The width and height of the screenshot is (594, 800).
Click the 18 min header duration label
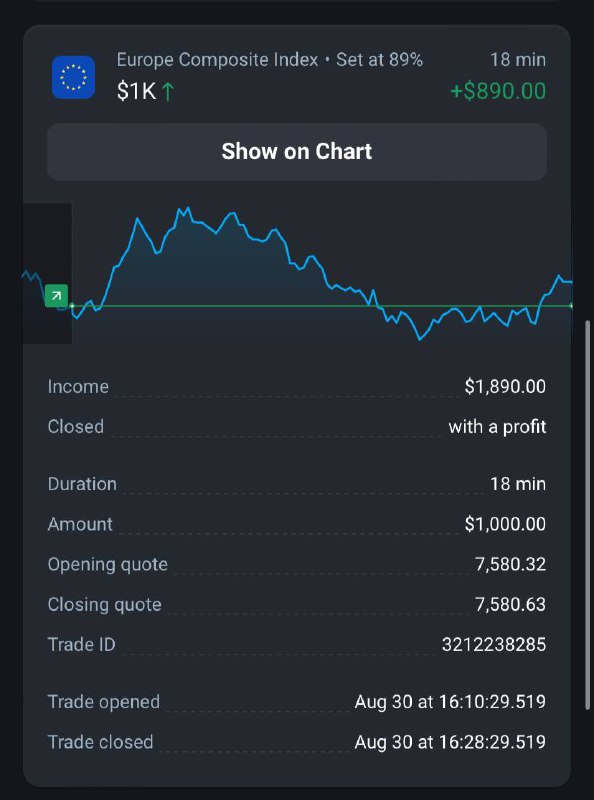[x=518, y=60]
